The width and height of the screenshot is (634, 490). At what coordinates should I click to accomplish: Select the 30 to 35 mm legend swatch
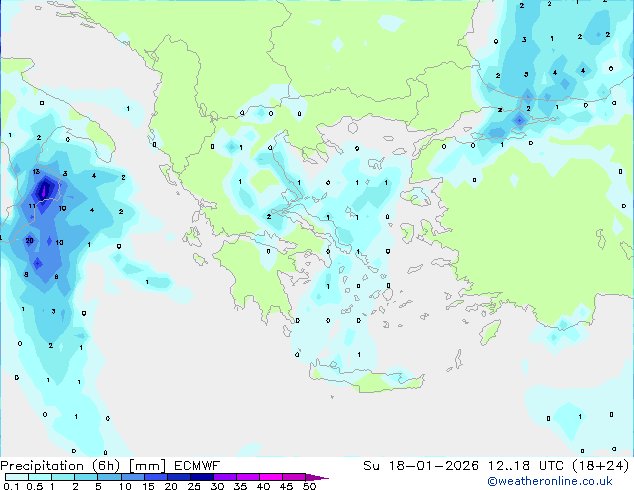[x=225, y=477]
